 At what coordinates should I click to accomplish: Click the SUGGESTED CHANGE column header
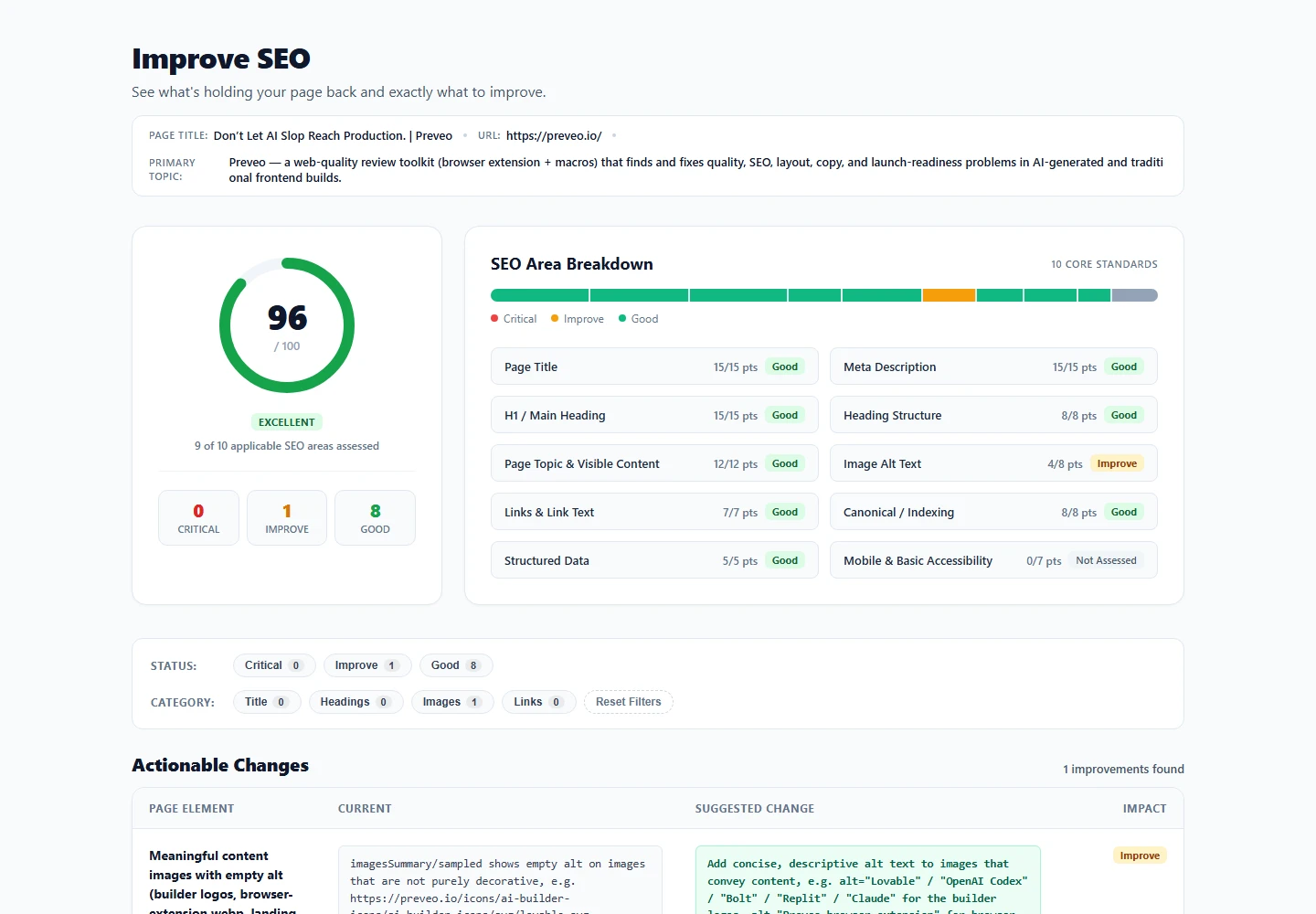(755, 809)
